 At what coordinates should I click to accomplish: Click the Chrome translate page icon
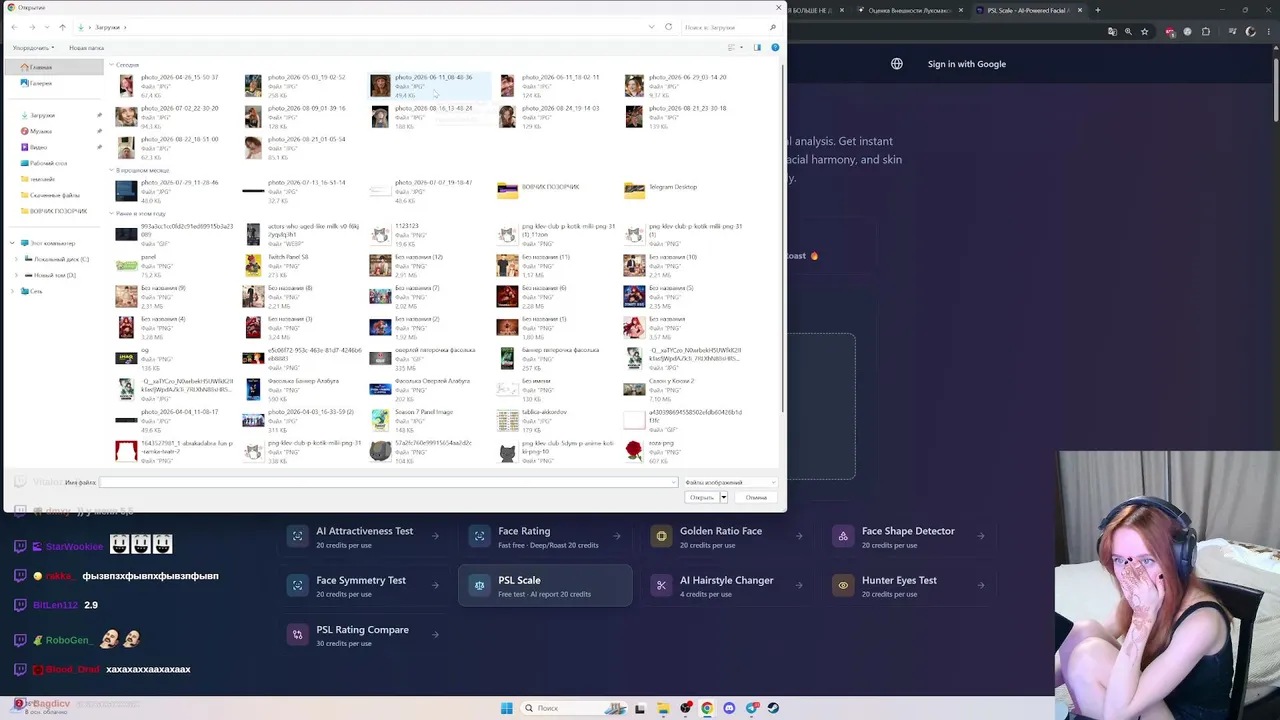point(1112,32)
